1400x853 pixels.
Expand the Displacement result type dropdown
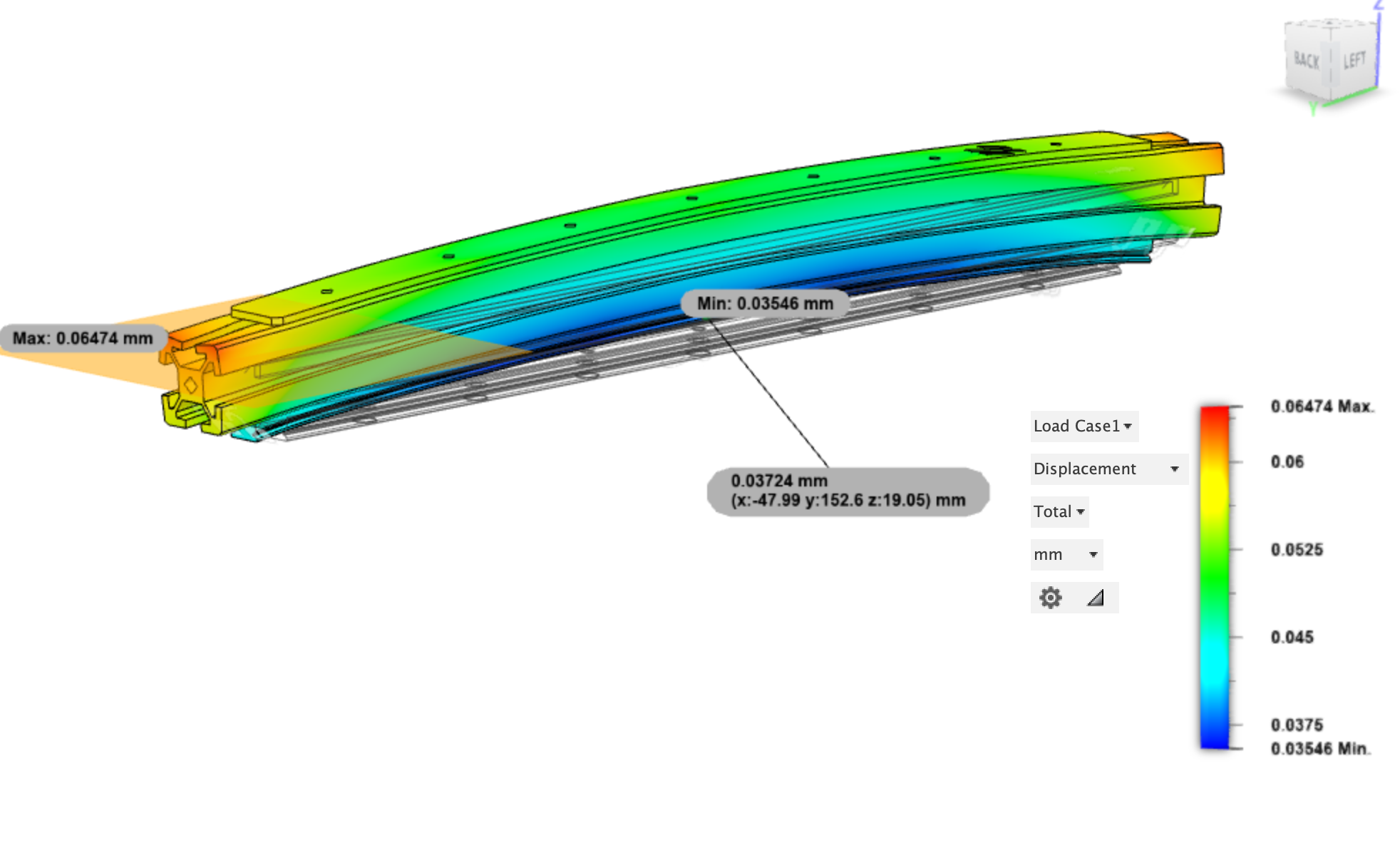1107,469
